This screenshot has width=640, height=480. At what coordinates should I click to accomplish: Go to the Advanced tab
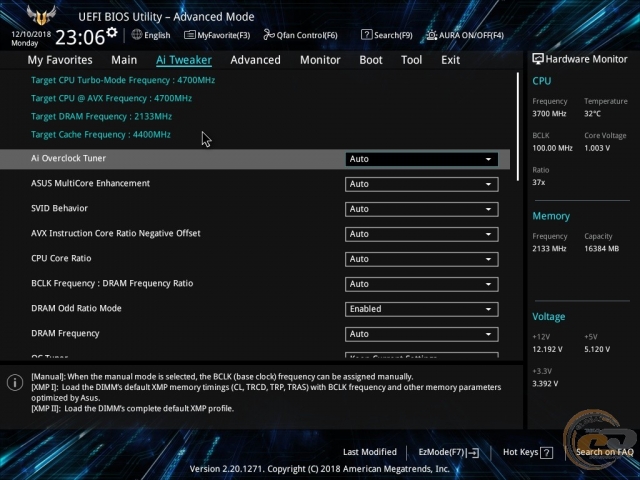click(256, 60)
